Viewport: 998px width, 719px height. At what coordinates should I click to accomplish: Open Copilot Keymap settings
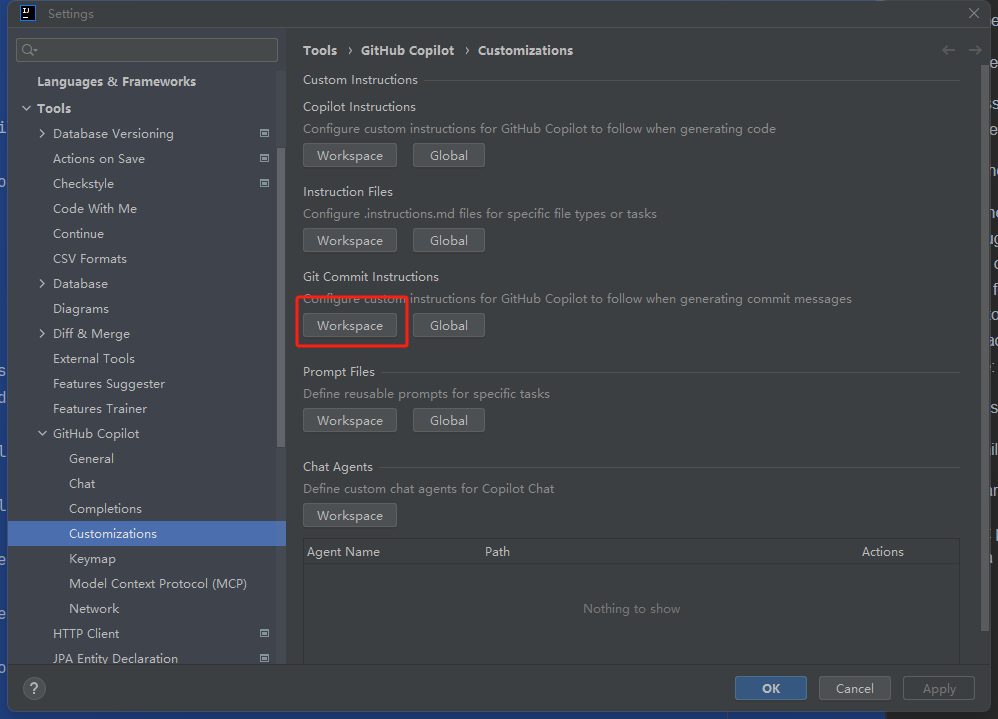(92, 559)
